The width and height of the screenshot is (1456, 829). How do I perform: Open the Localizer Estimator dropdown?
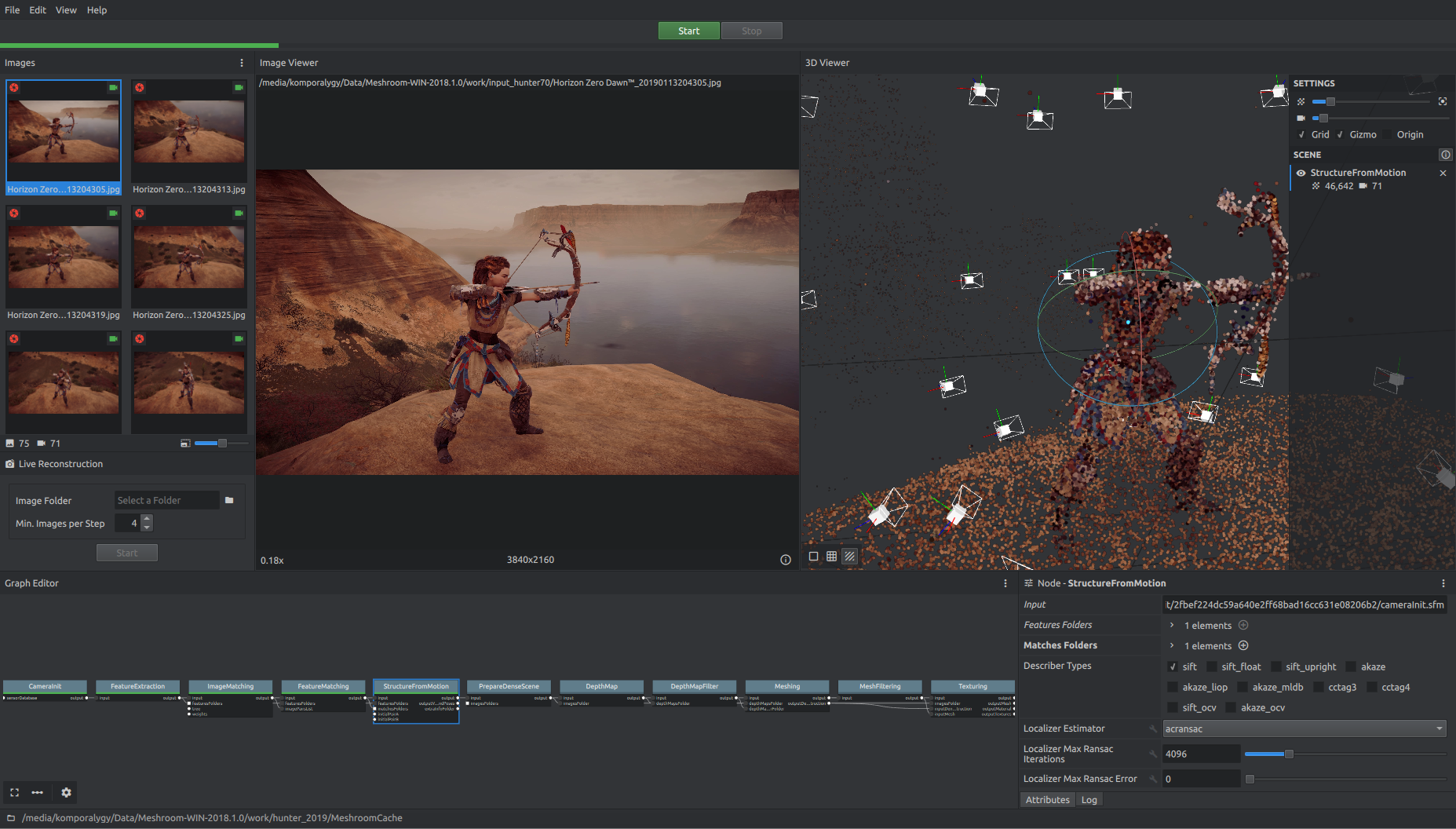[1304, 729]
